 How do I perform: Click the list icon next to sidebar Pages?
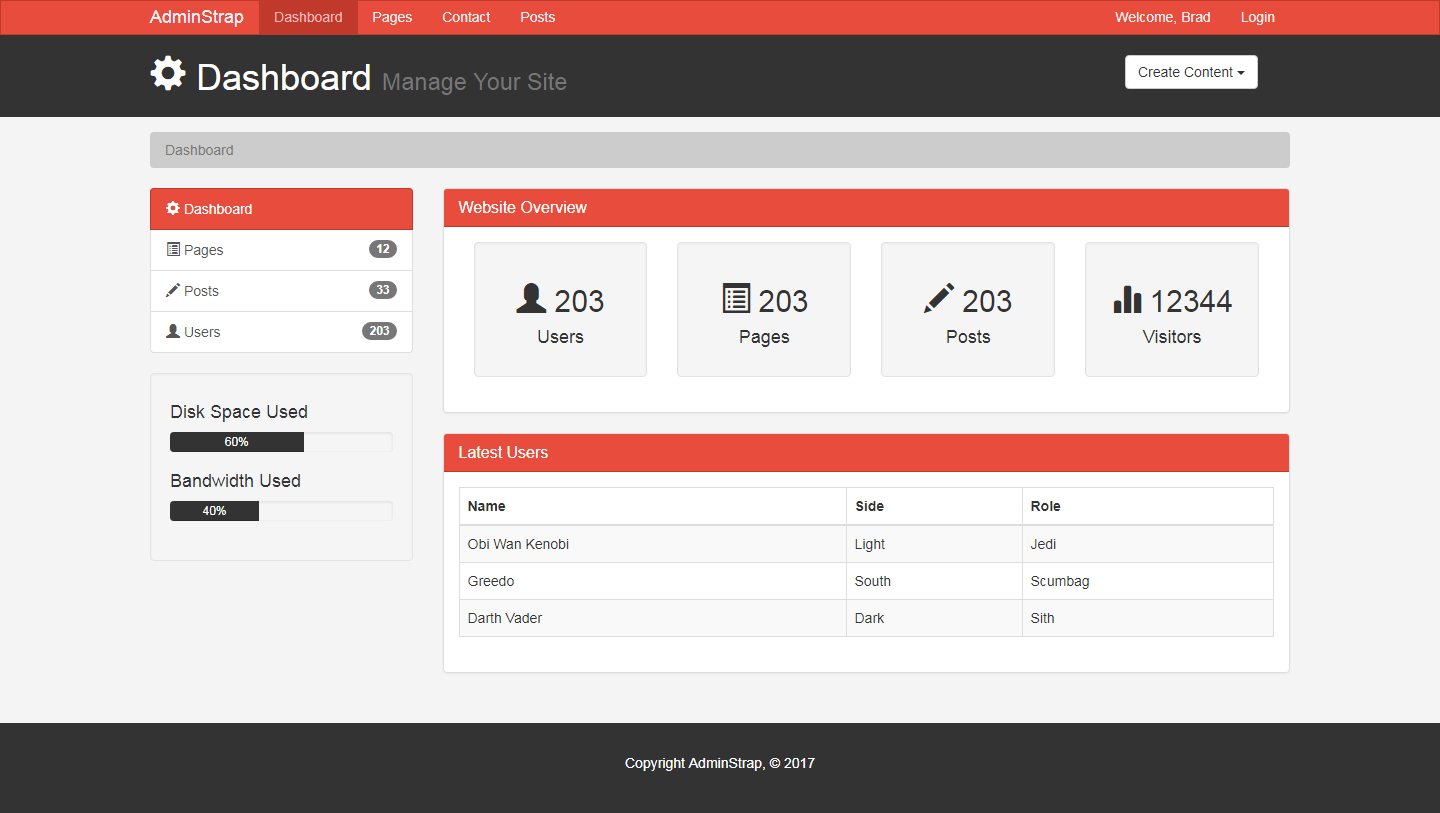173,249
